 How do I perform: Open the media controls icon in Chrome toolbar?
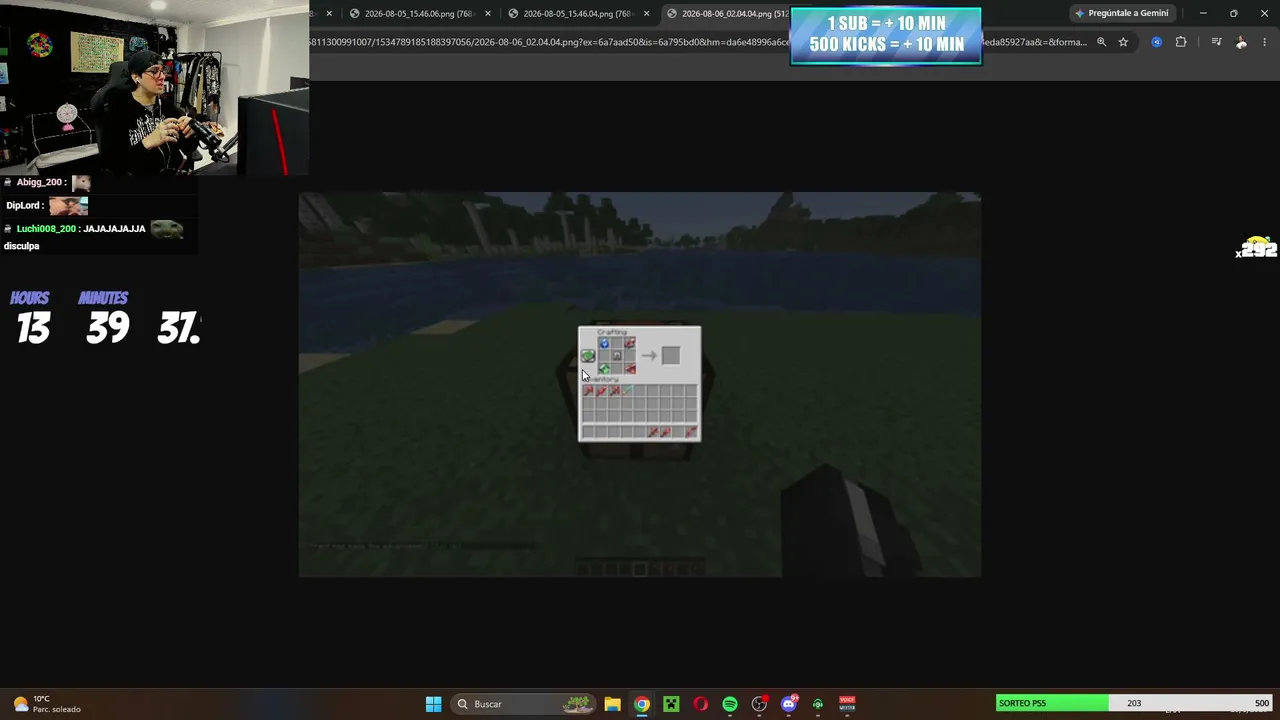[x=1216, y=42]
